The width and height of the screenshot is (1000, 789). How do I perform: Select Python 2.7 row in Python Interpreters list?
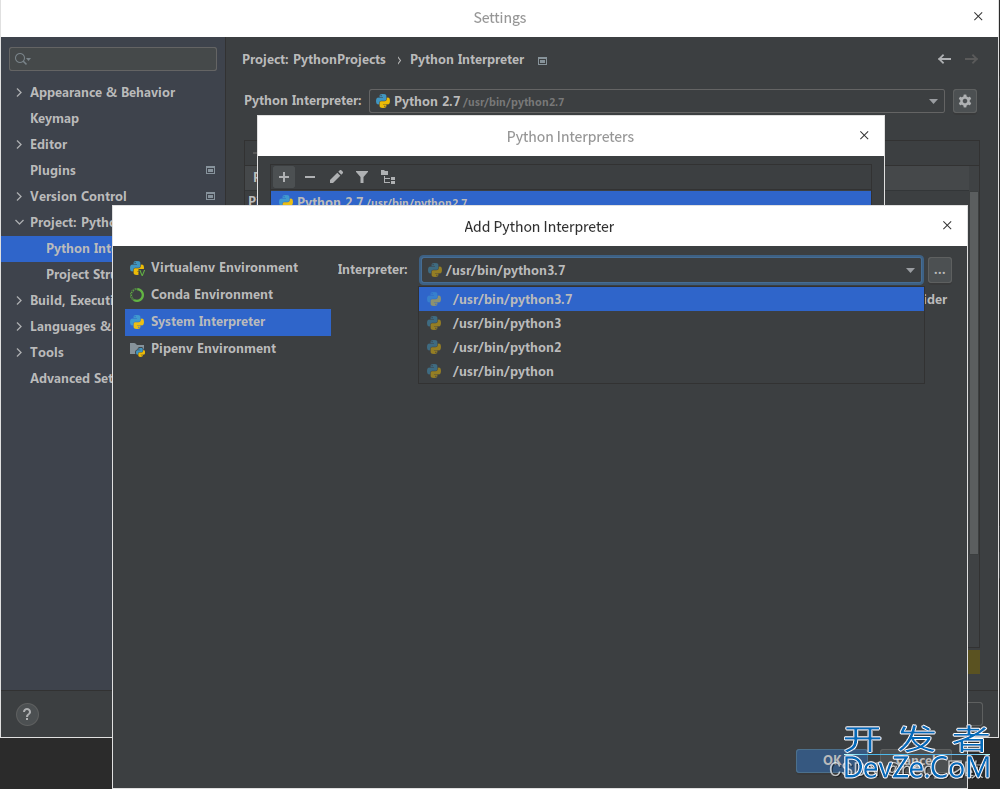click(571, 198)
